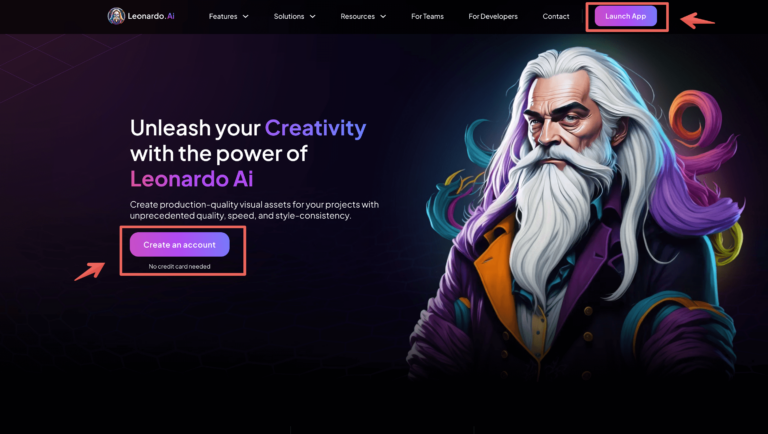Image resolution: width=768 pixels, height=434 pixels.
Task: Click the red arrow near Create an account
Action: pyautogui.click(x=90, y=271)
